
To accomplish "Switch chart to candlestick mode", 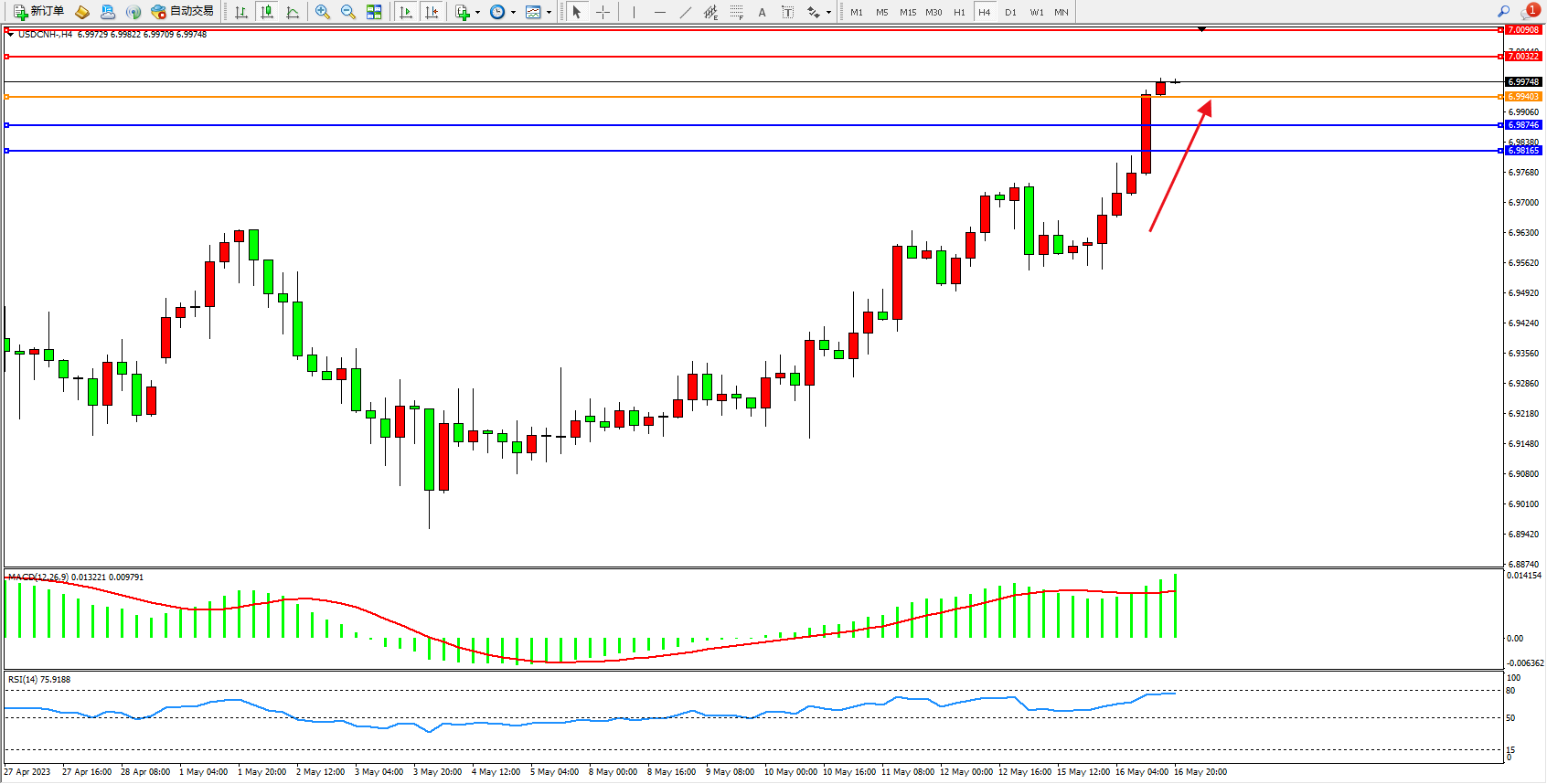I will tap(267, 12).
